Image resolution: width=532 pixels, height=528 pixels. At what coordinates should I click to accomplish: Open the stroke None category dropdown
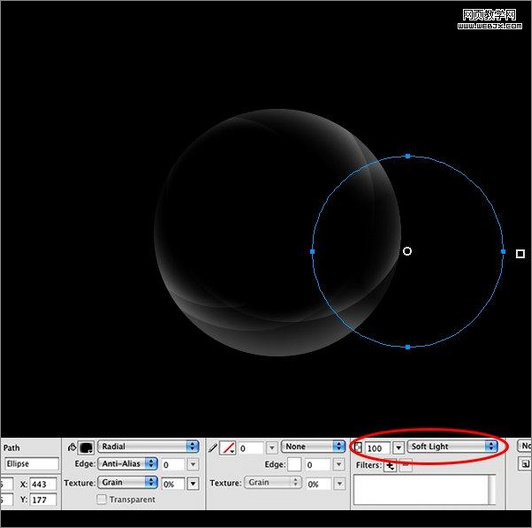coord(313,446)
